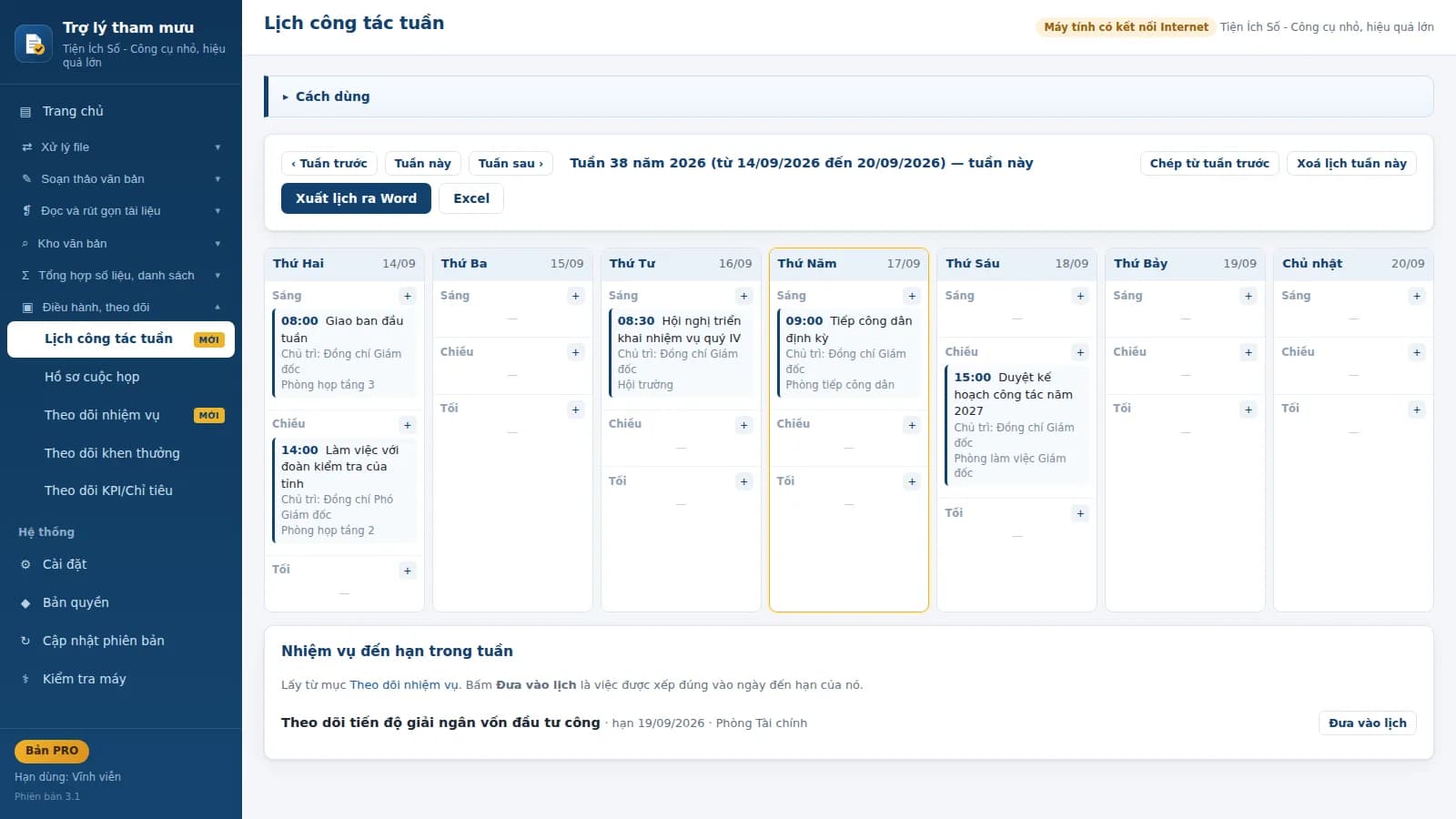Click Đưa vào lịch for the task
This screenshot has width=1456, height=819.
click(x=1367, y=723)
